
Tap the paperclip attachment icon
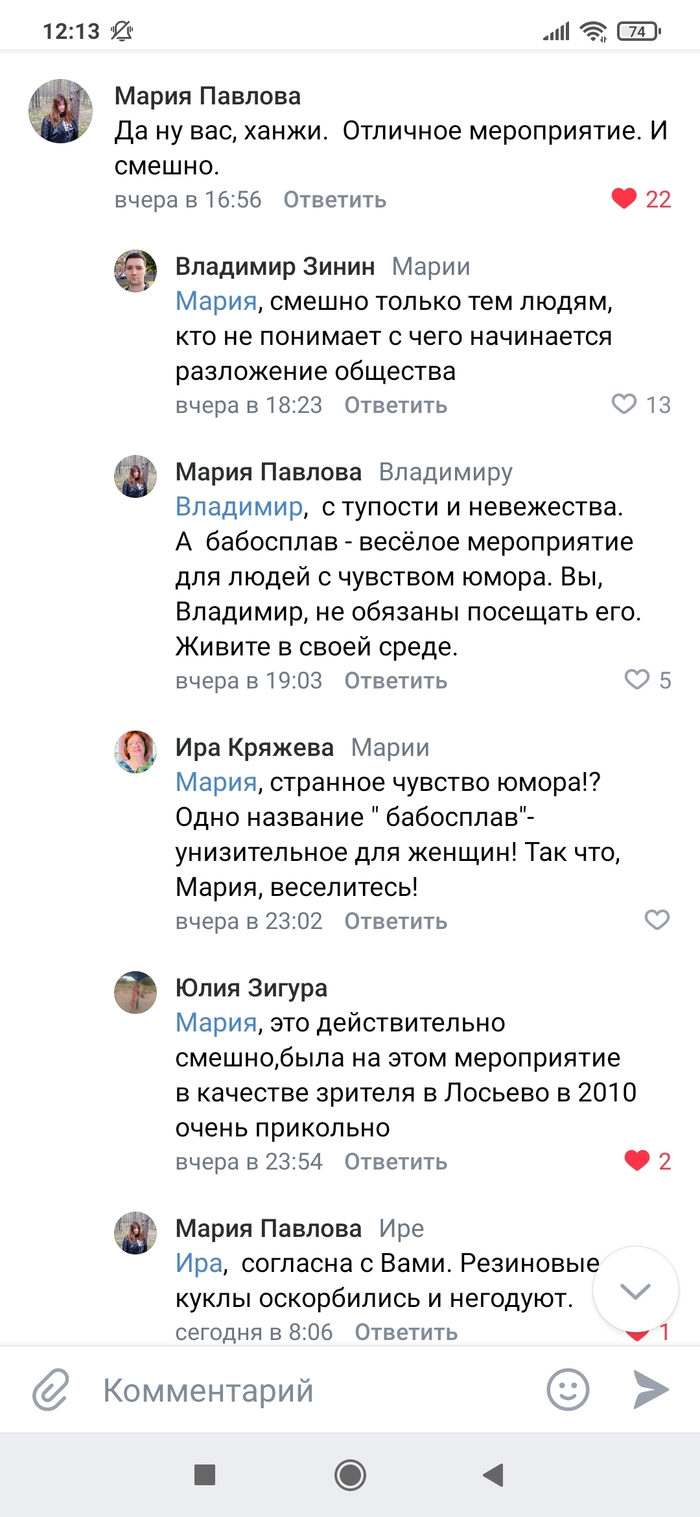(50, 1390)
